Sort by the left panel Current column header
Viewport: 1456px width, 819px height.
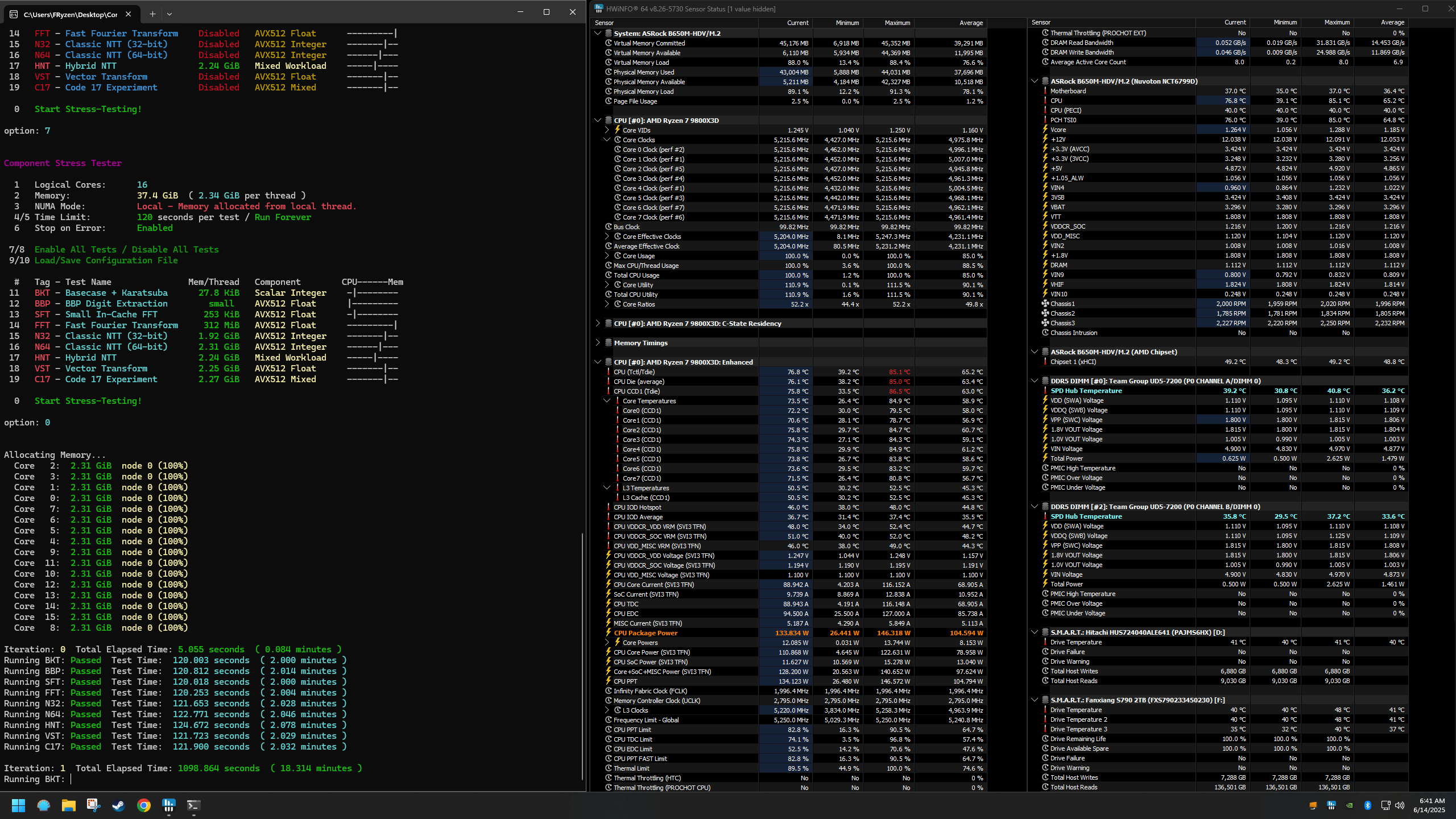pos(785,23)
